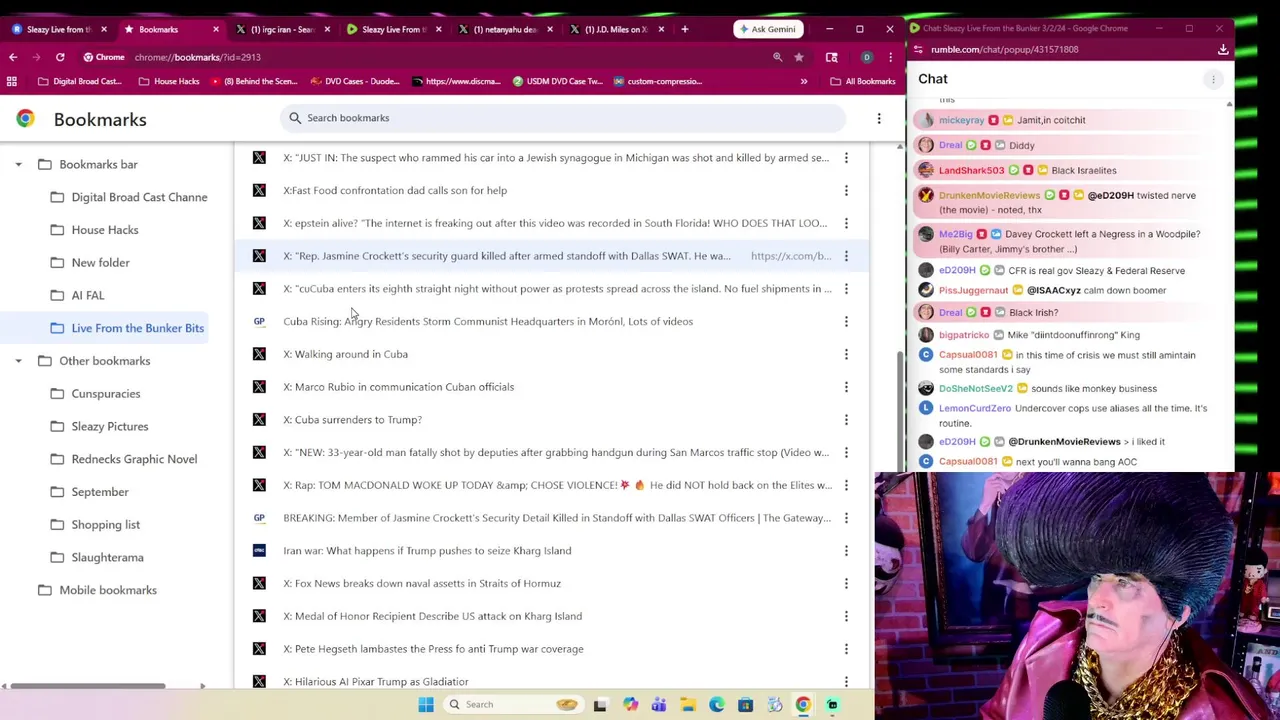Viewport: 1280px width, 720px height.
Task: Show the hidden bookmarks bar overflow items
Action: coord(804,81)
